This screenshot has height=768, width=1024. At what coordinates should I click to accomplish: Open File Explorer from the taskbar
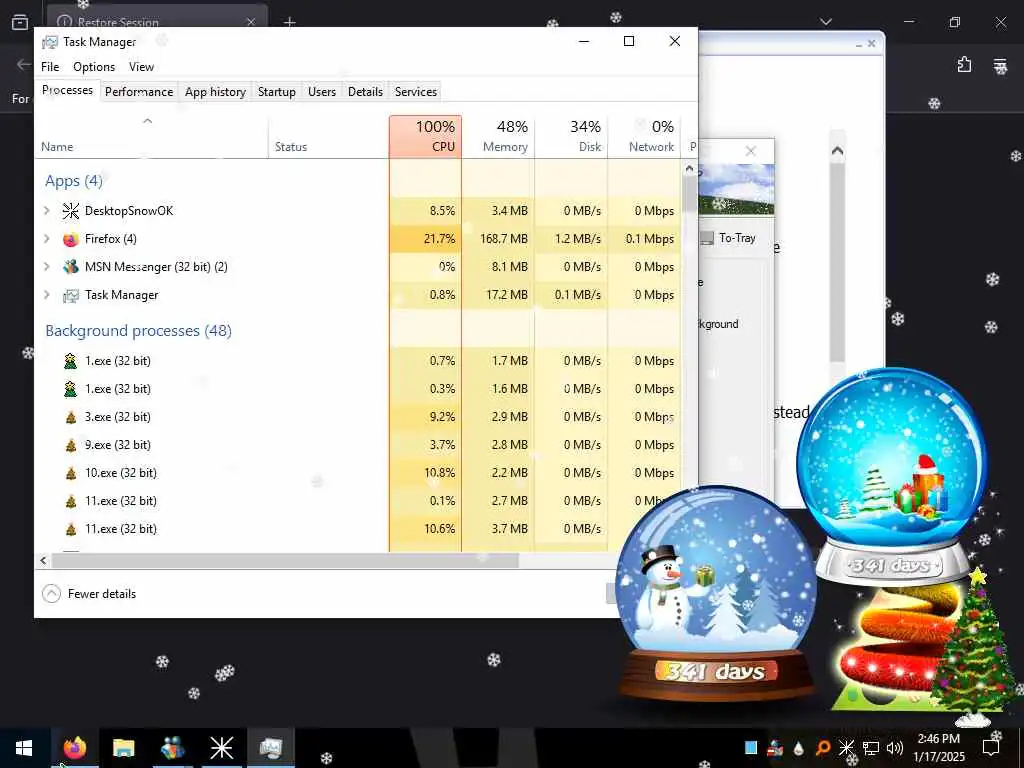click(123, 747)
